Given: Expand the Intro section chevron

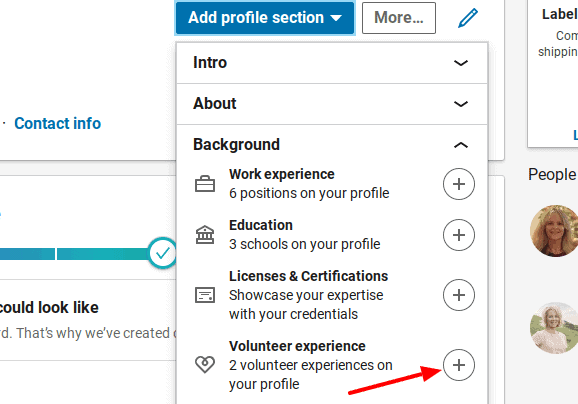Looking at the screenshot, I should tap(460, 63).
